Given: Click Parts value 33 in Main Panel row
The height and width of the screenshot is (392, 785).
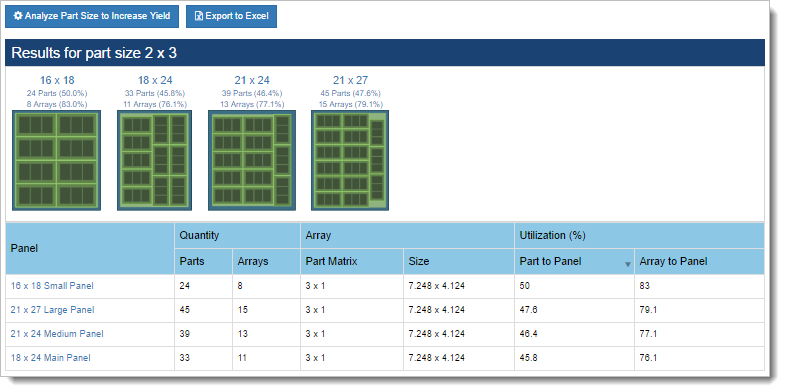Looking at the screenshot, I should pyautogui.click(x=185, y=358).
